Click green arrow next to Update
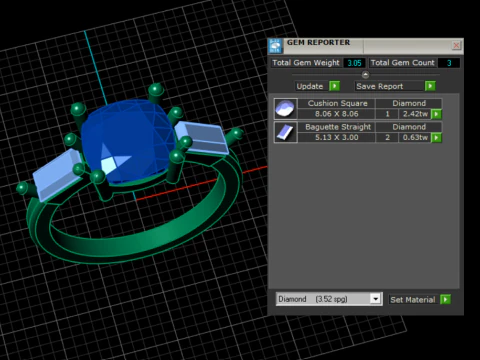480x360 pixels. pyautogui.click(x=334, y=86)
